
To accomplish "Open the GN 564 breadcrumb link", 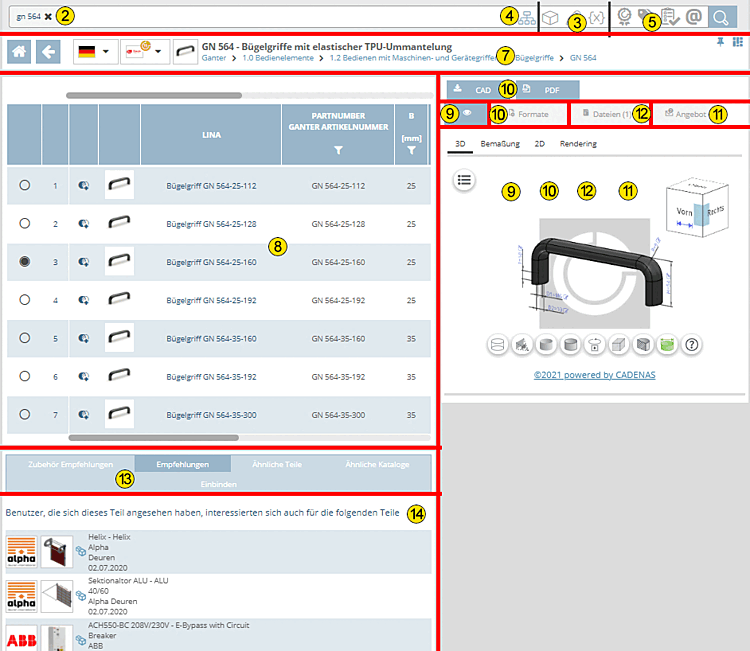I will 583,58.
